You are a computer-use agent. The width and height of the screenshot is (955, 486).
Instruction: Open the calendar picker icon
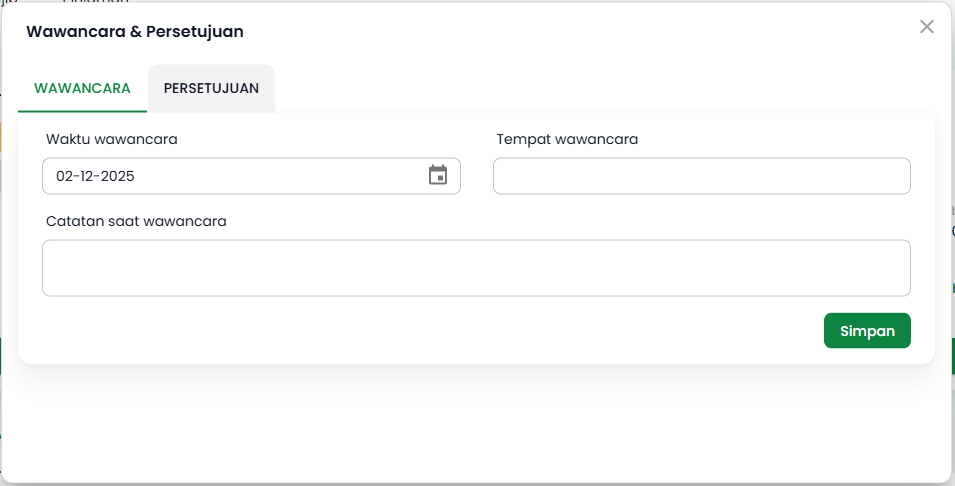point(438,175)
